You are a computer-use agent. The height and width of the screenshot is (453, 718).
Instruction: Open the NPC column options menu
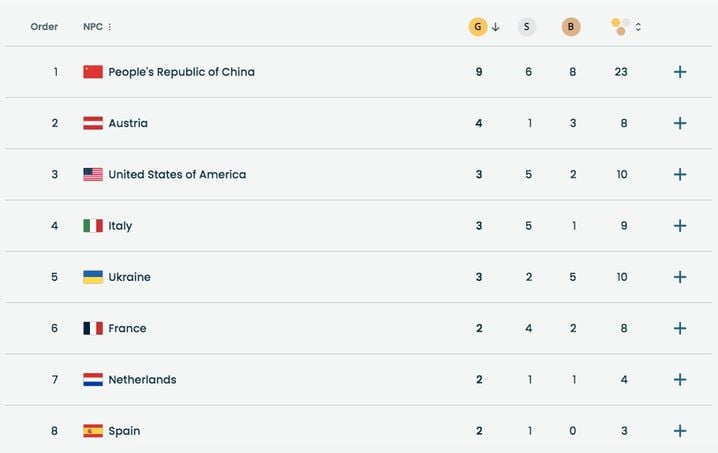pos(110,27)
